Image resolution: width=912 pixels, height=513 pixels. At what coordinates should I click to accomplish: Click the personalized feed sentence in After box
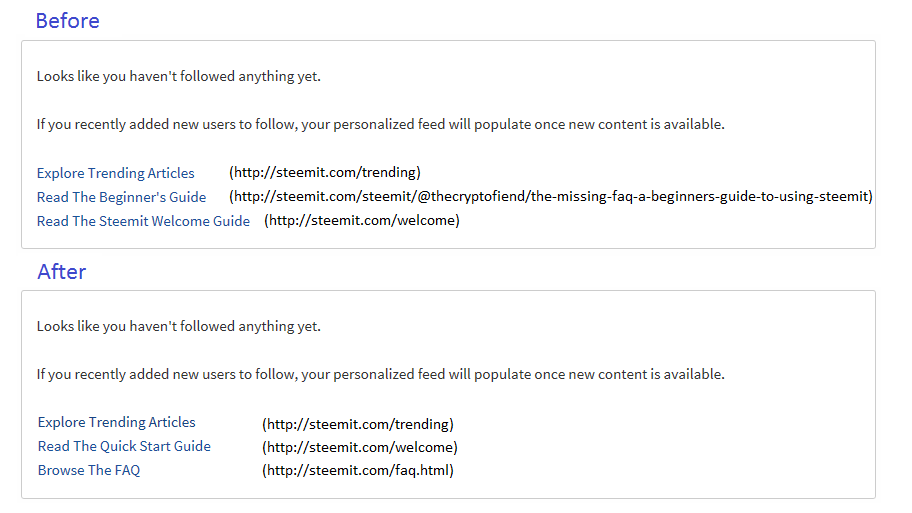coord(380,374)
